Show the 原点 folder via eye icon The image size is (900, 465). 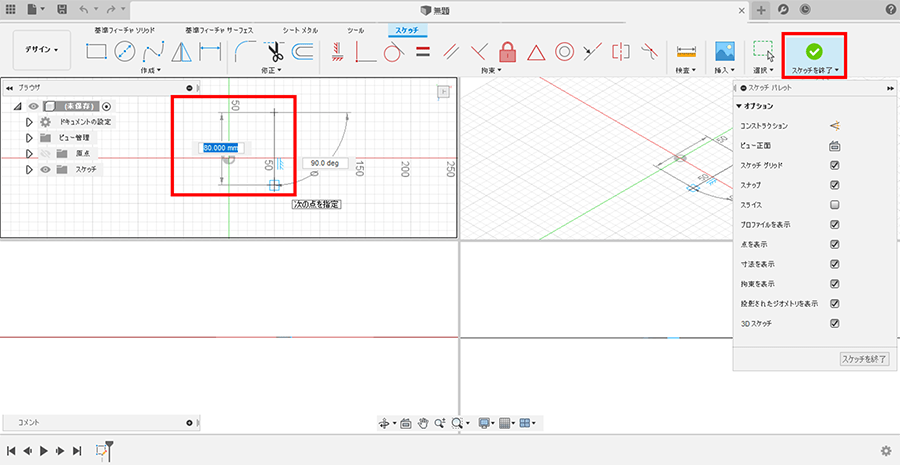tap(44, 154)
